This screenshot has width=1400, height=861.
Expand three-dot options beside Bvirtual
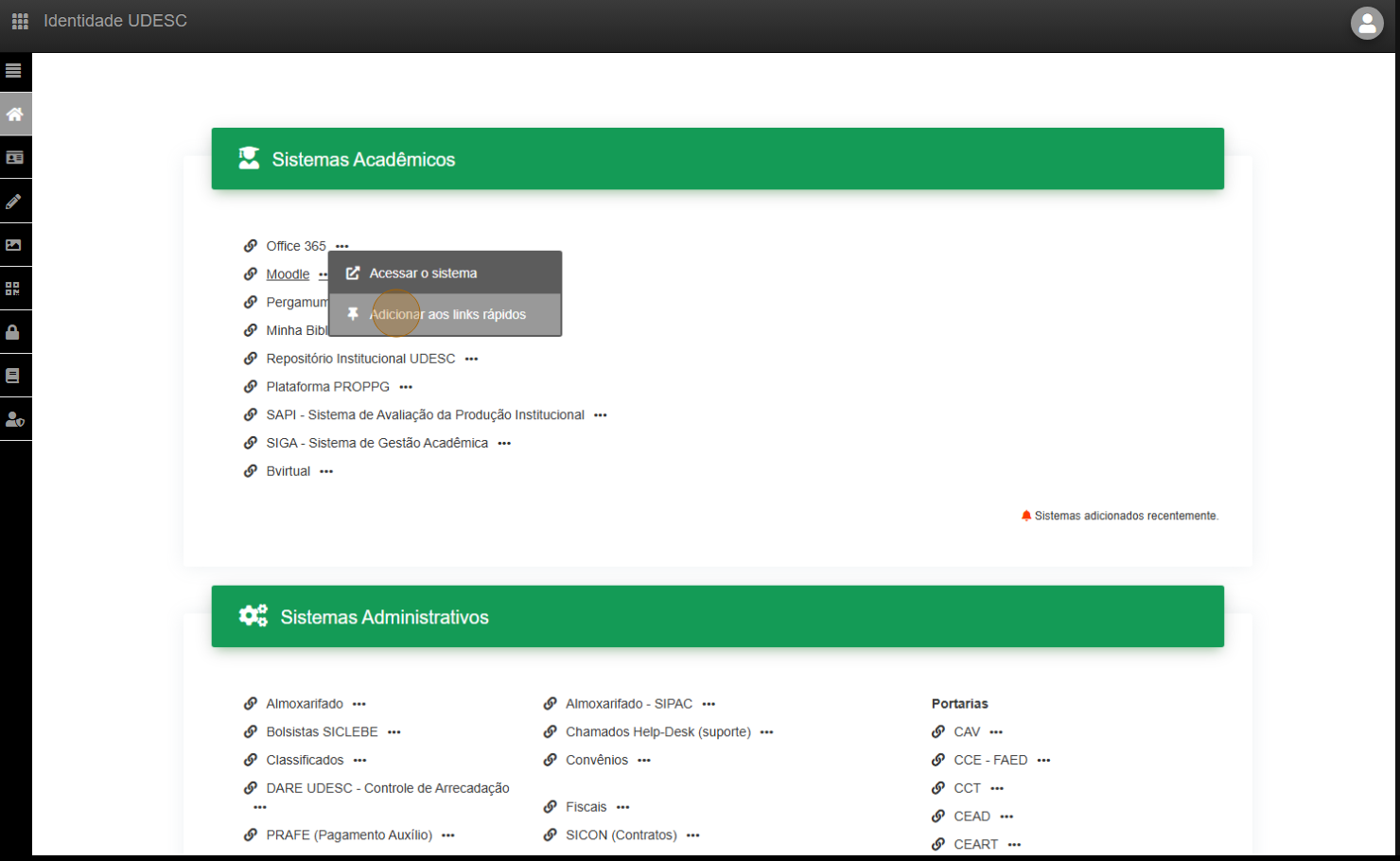(326, 471)
